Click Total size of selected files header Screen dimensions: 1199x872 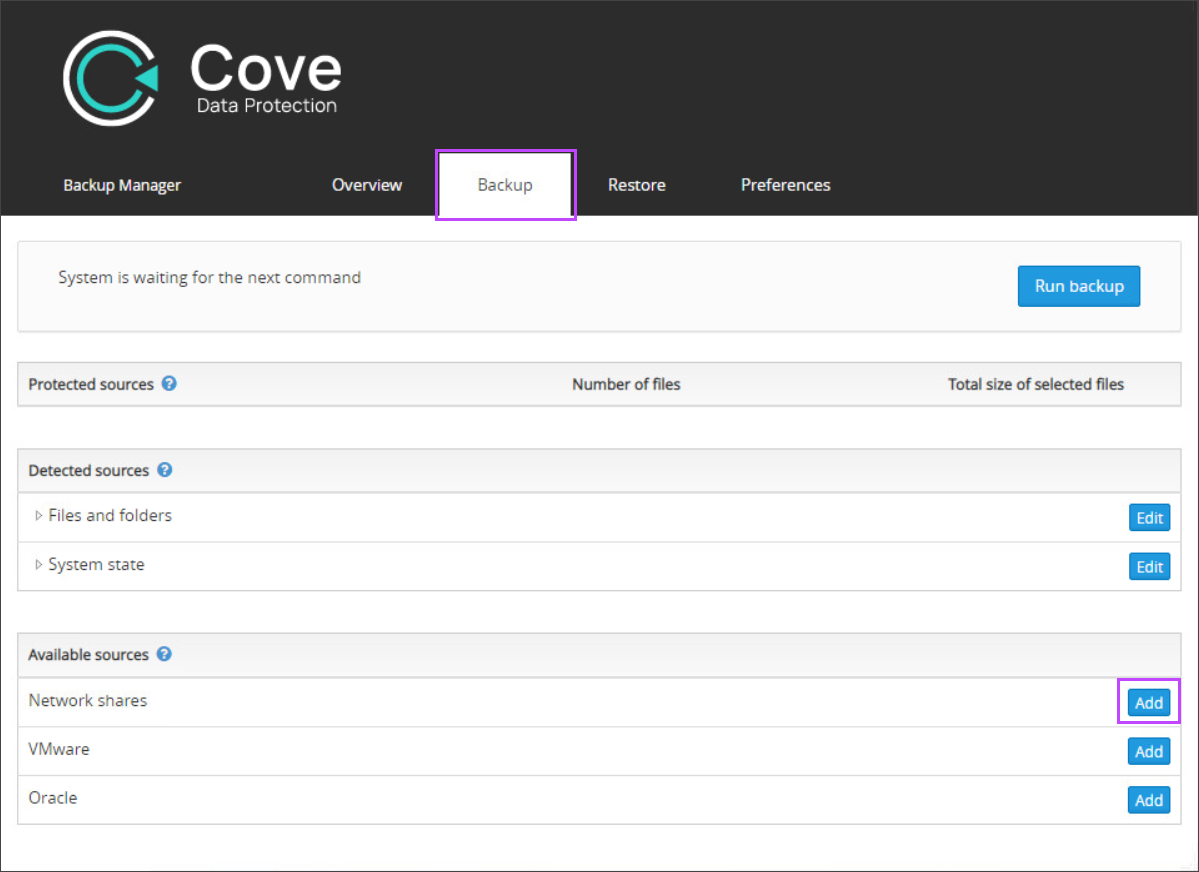[x=1035, y=384]
